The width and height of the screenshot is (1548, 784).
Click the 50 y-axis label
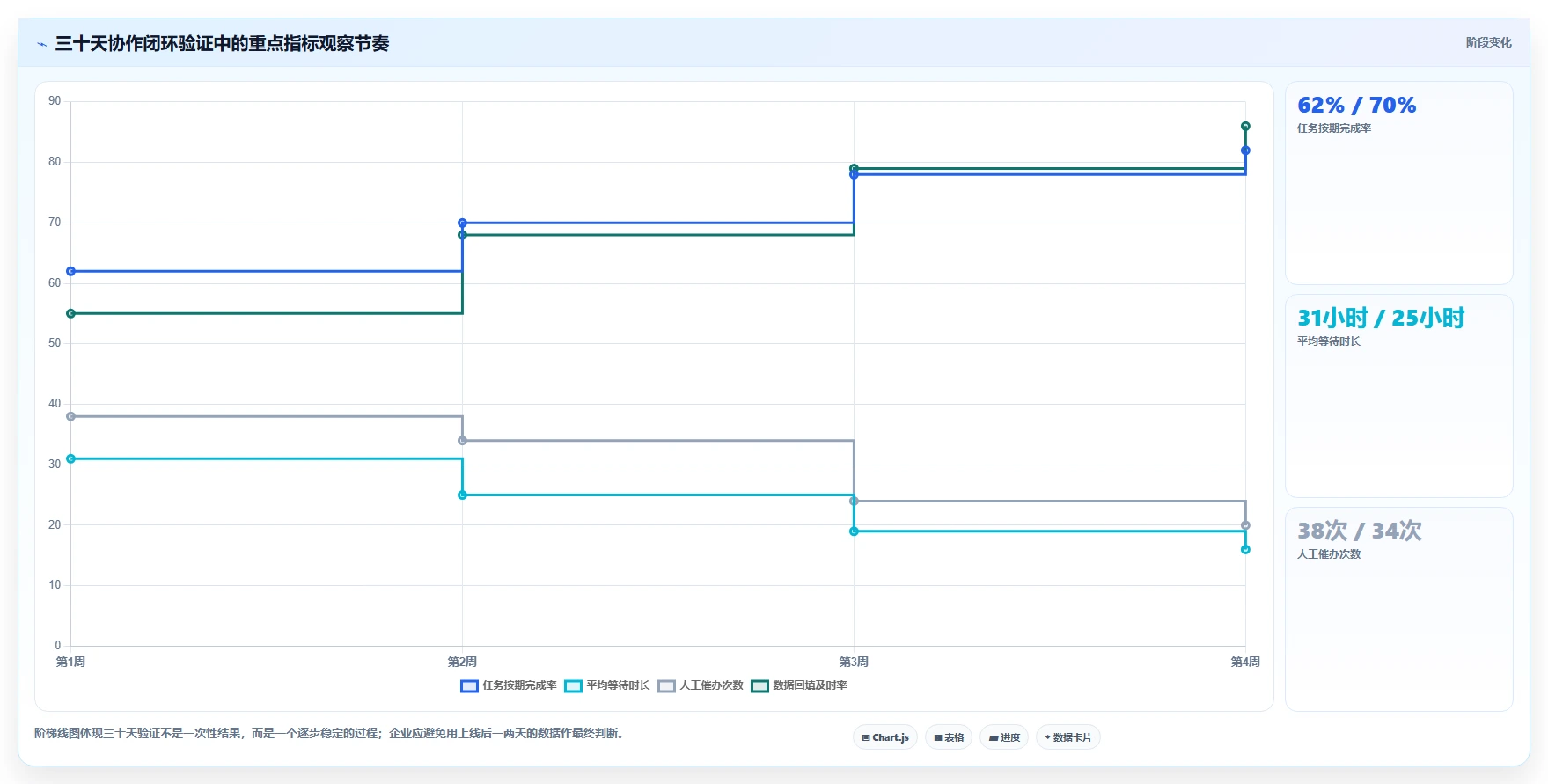[55, 343]
